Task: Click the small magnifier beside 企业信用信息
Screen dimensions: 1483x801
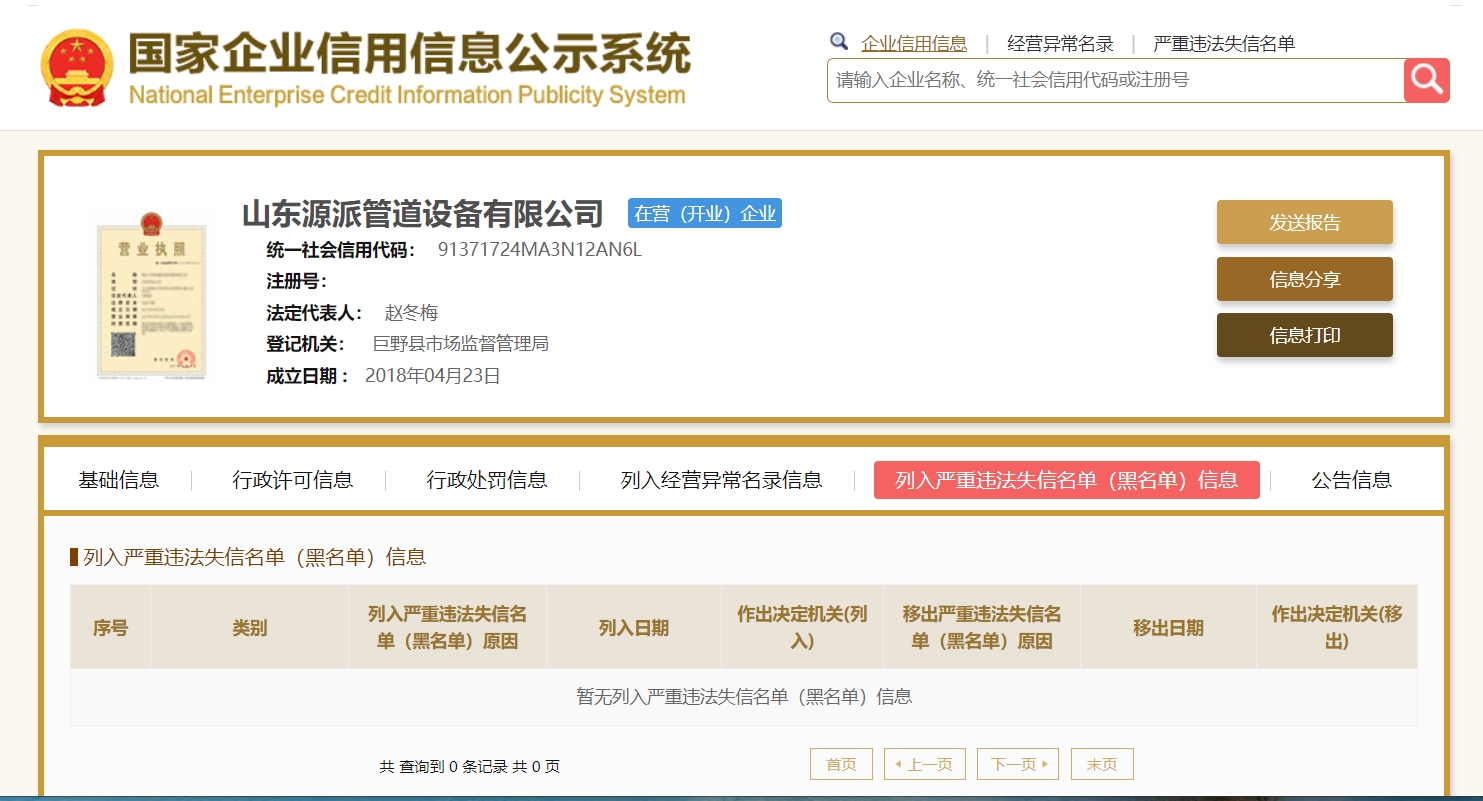Action: pos(839,41)
